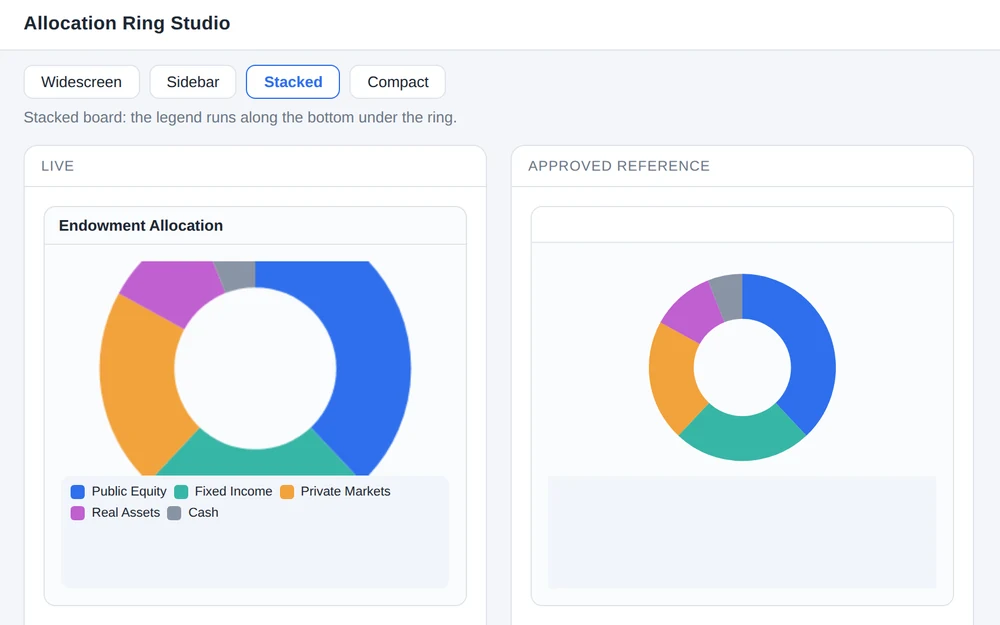The image size is (1000, 625).
Task: Click the orange Private Markets legend swatch
Action: click(x=287, y=492)
